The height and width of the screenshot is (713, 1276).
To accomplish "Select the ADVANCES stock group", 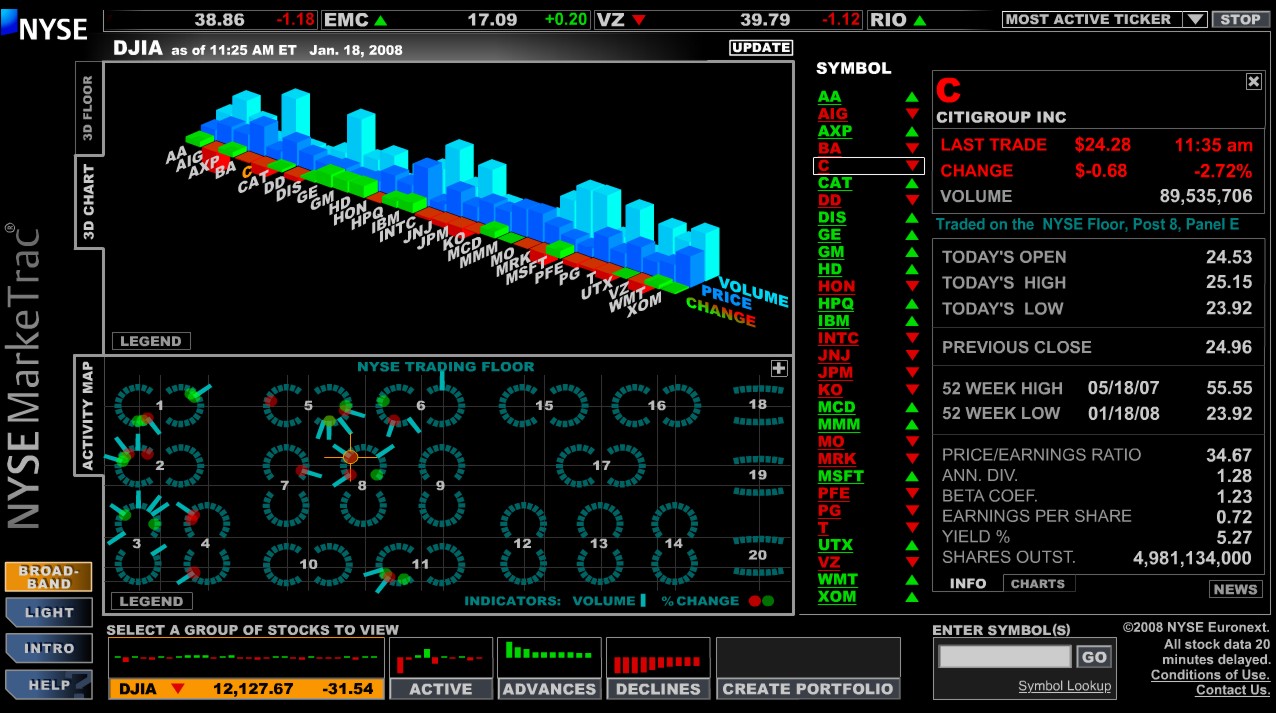I will [x=549, y=689].
